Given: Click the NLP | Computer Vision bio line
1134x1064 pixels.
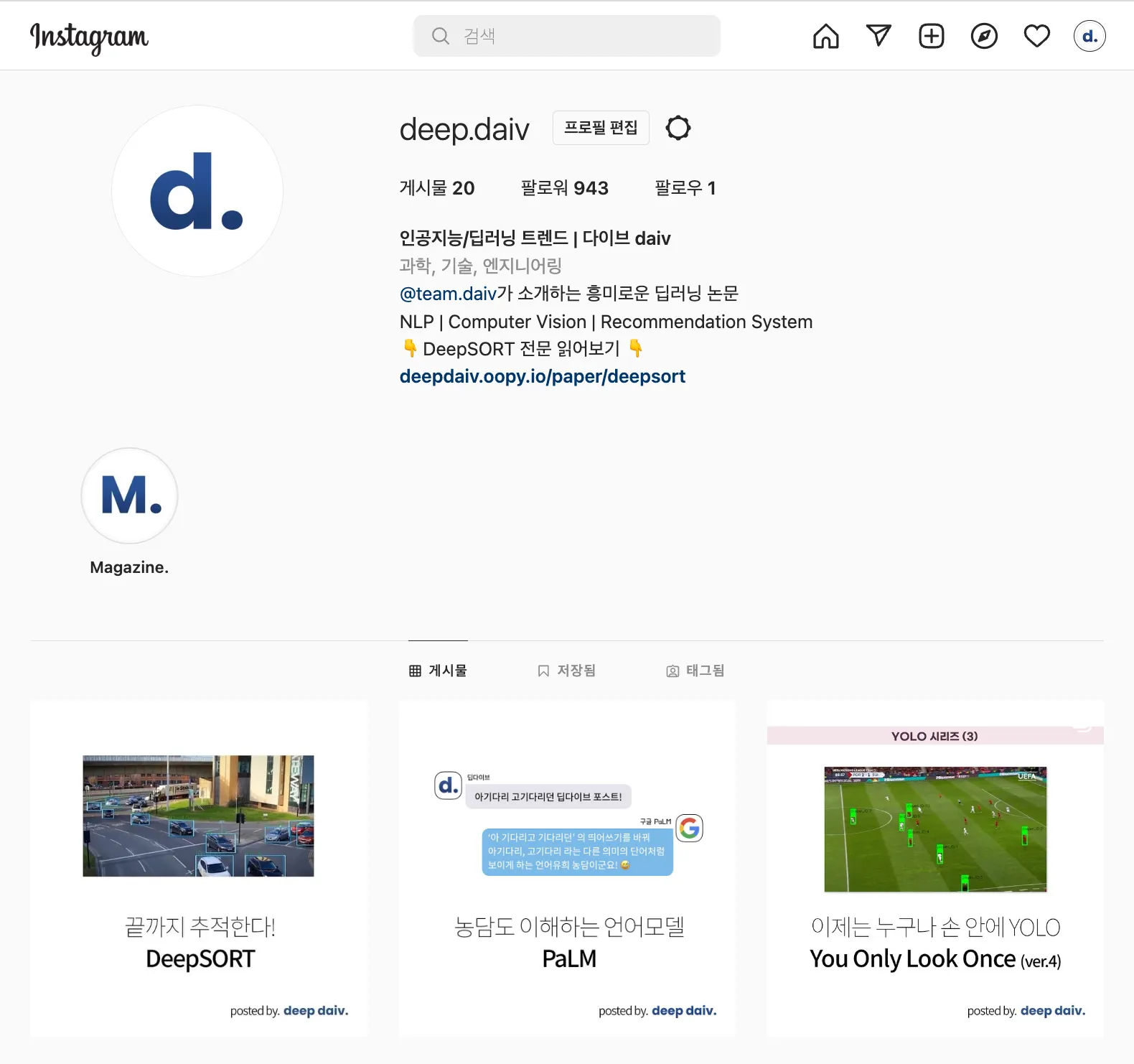Looking at the screenshot, I should pos(606,322).
